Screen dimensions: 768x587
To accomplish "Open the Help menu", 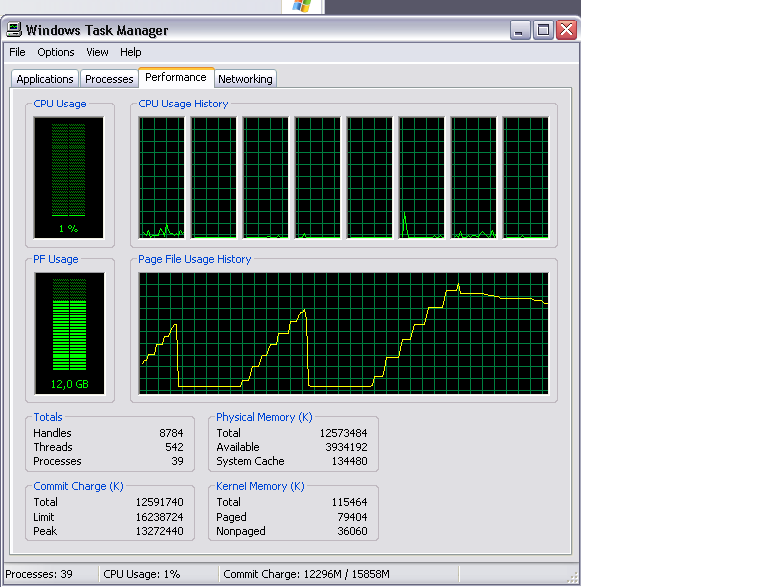I will 131,52.
